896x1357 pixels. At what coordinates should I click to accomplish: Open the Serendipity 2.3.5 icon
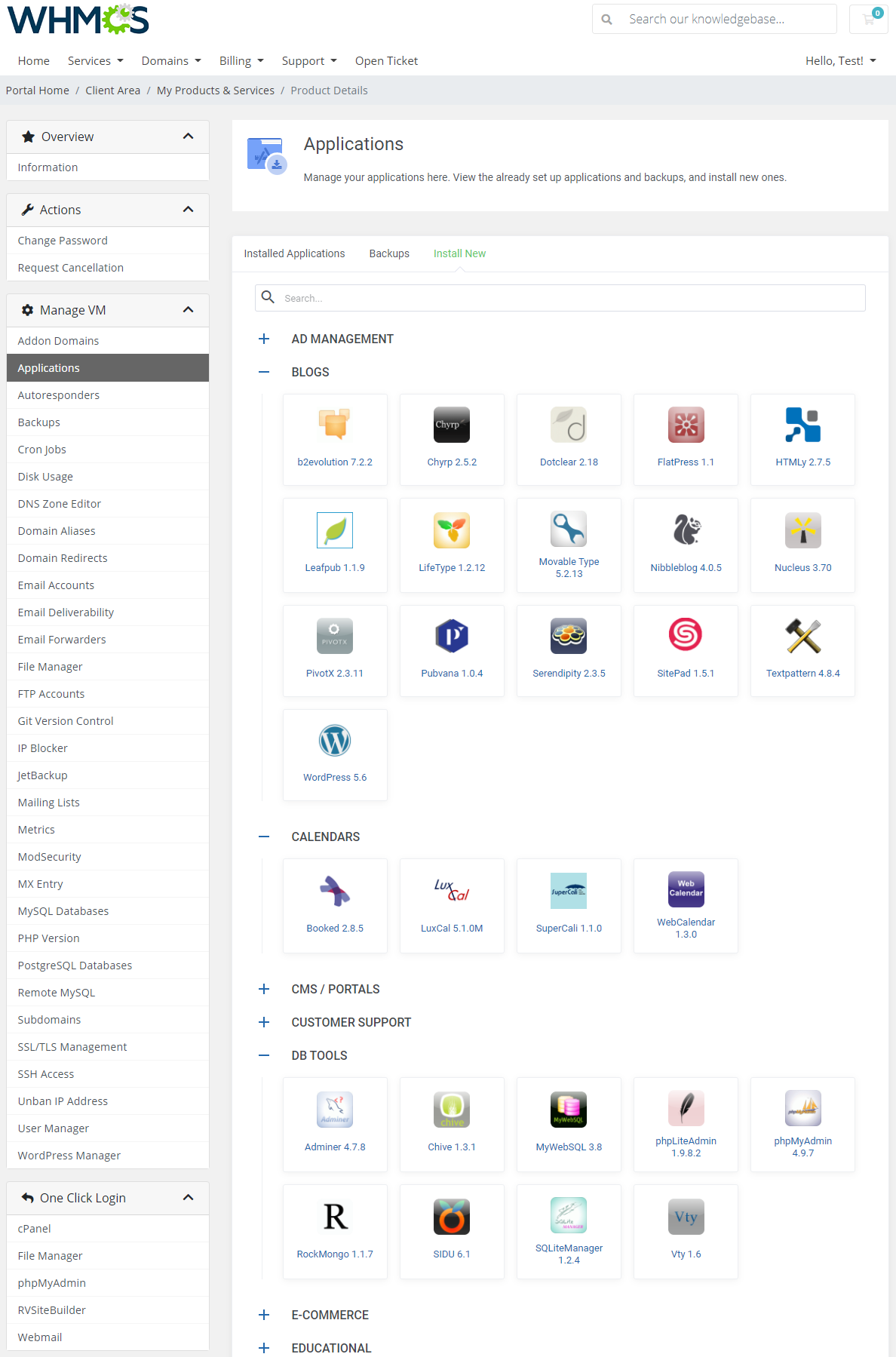coord(569,635)
